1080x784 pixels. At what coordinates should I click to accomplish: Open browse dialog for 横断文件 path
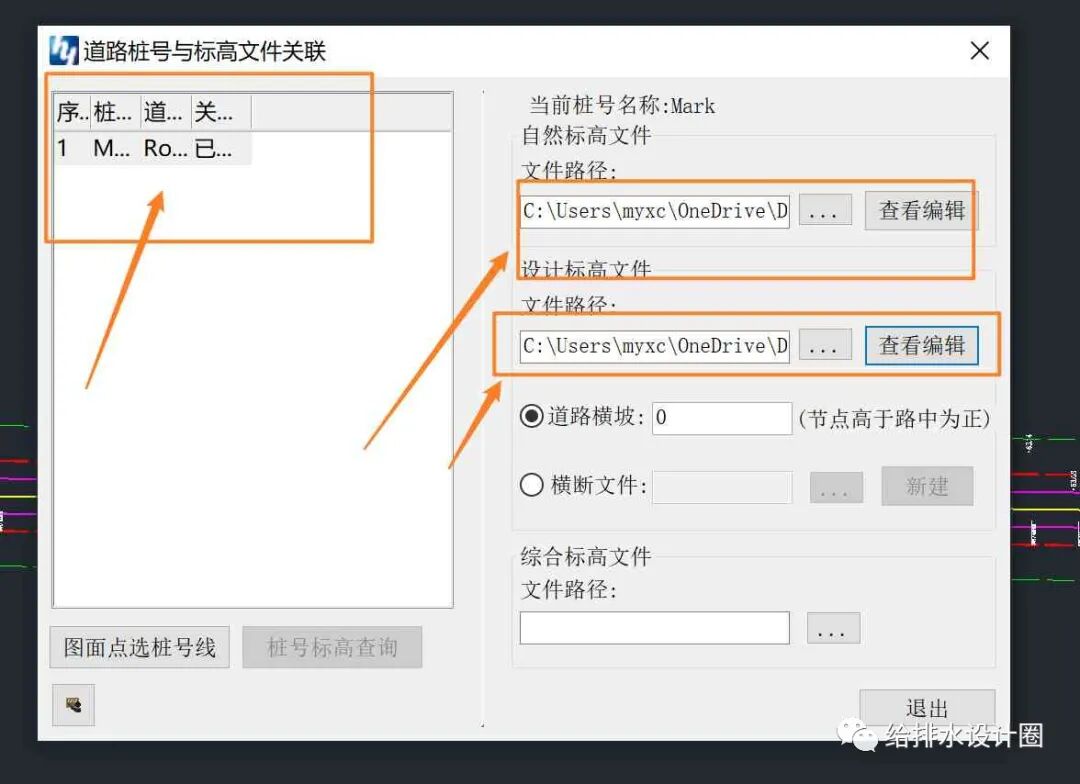[x=836, y=487]
